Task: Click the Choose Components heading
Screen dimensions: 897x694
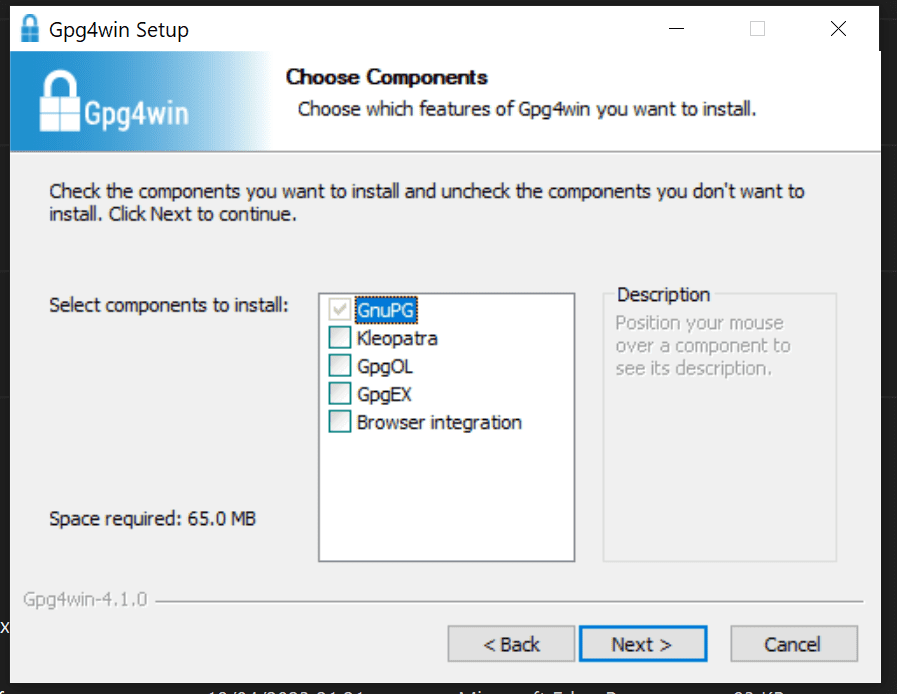Action: pos(386,77)
